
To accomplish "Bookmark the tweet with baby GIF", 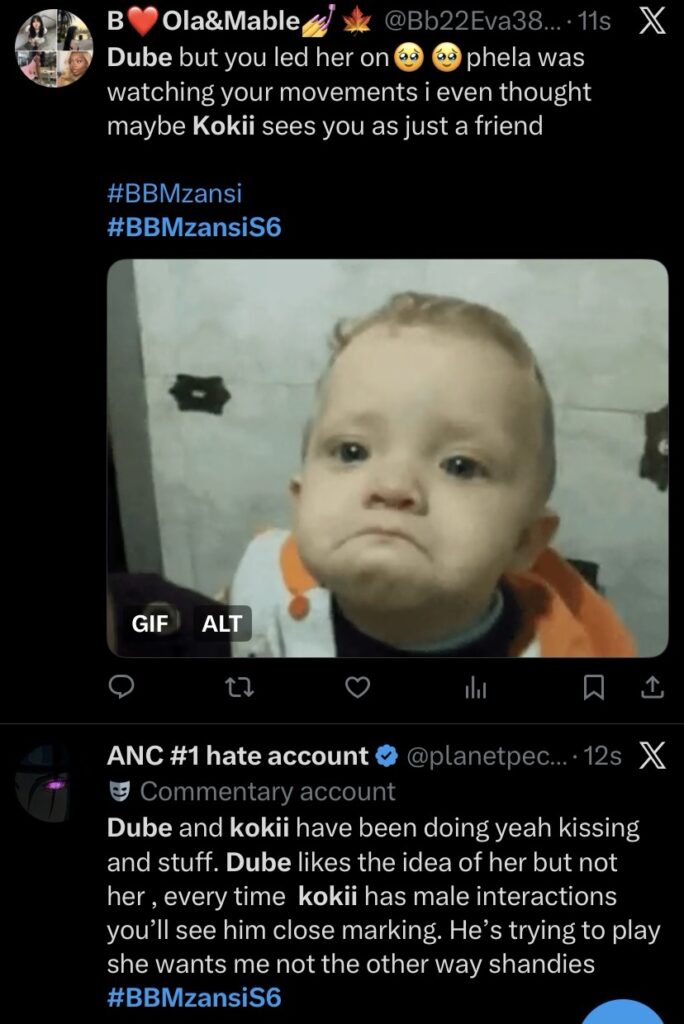I will coord(593,686).
